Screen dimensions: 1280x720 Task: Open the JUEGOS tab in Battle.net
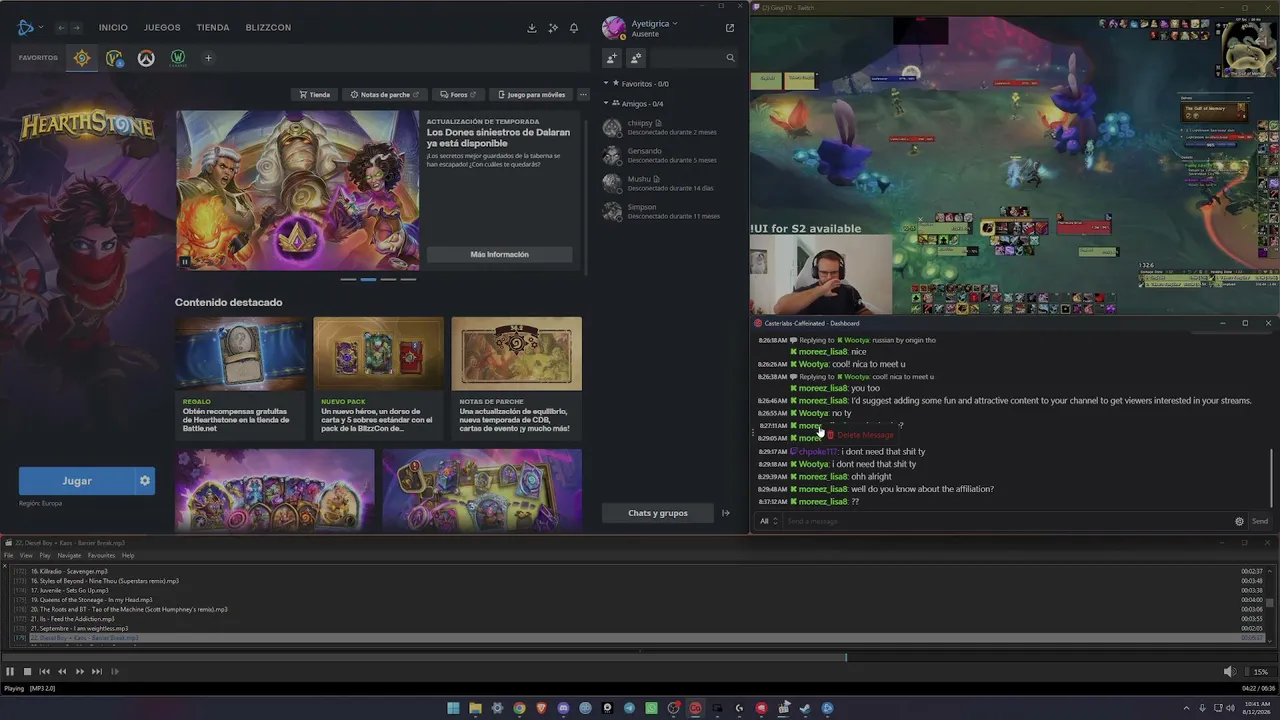point(162,28)
